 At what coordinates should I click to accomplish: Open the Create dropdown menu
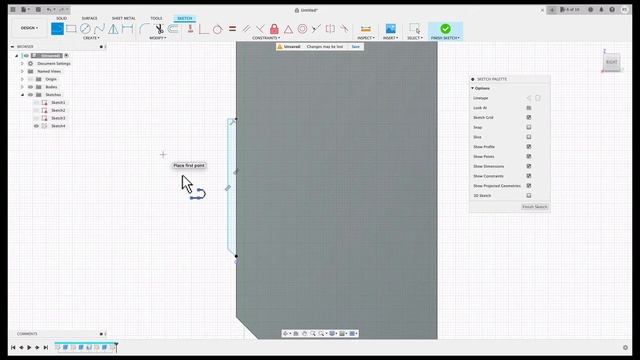pyautogui.click(x=91, y=38)
